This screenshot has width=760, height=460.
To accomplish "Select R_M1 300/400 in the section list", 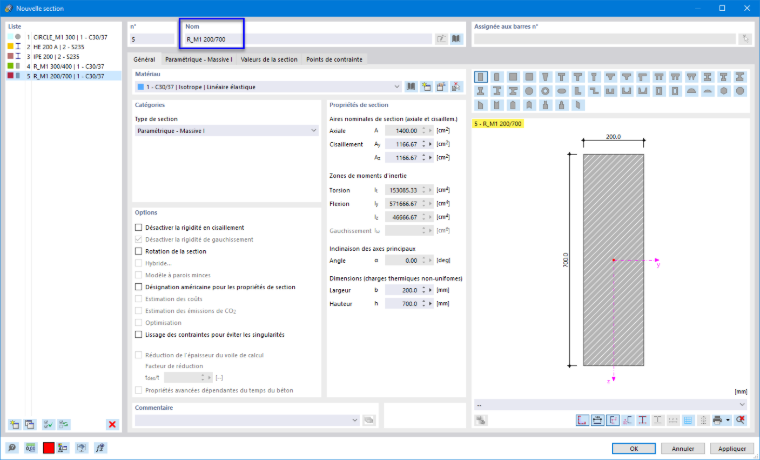I will coord(64,66).
